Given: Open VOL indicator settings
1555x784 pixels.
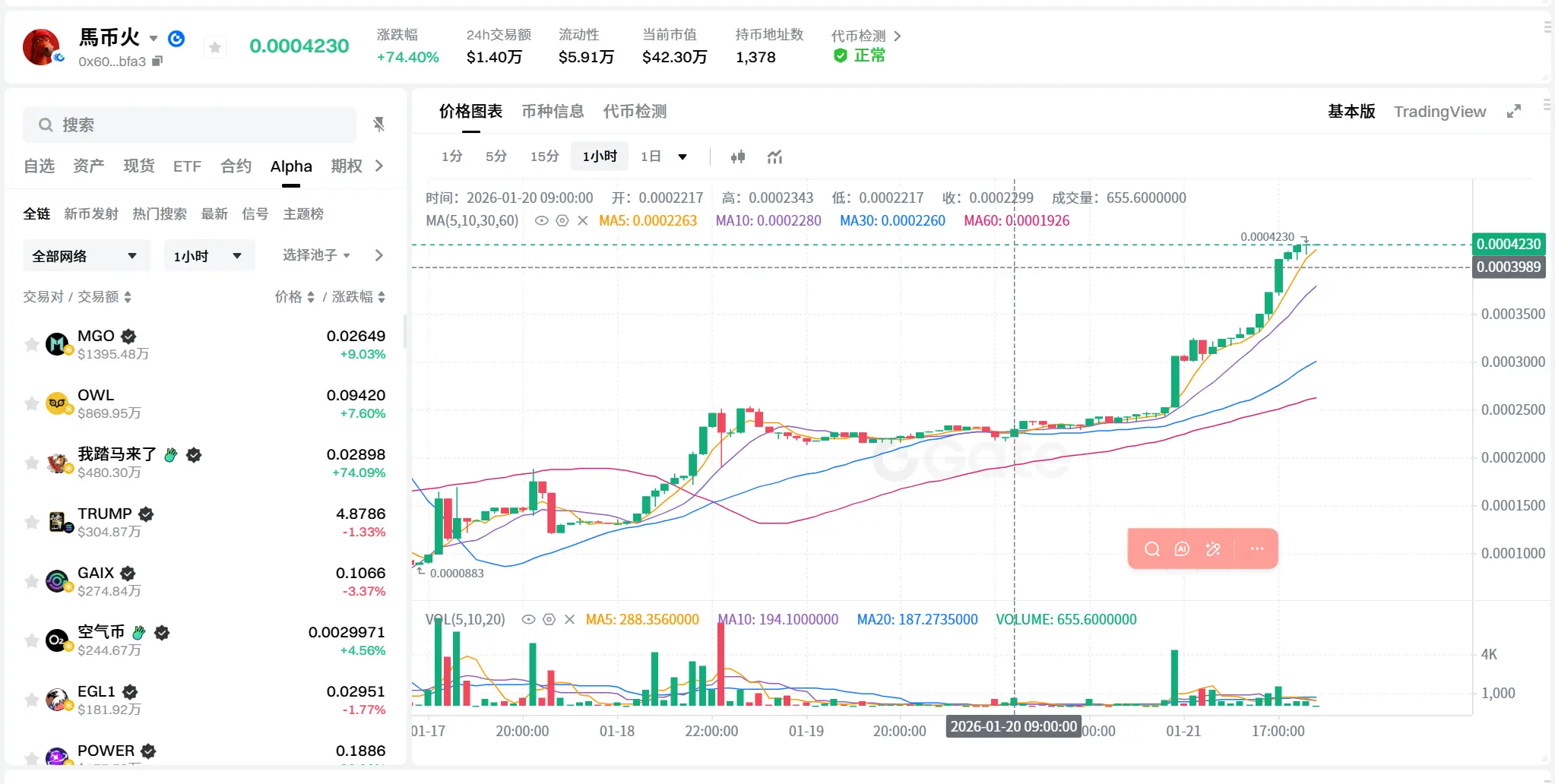Looking at the screenshot, I should (549, 620).
